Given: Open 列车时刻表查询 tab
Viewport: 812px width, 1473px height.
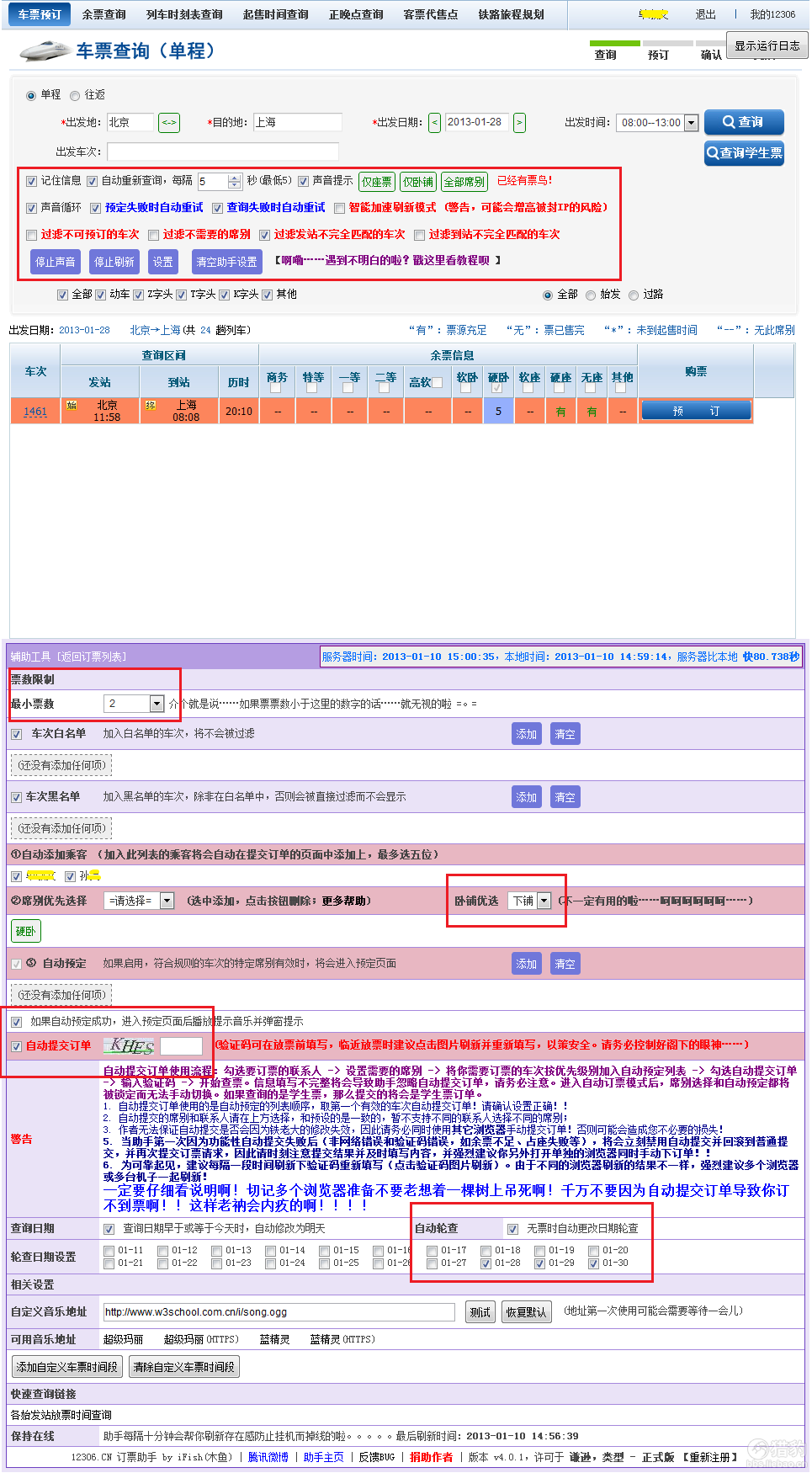Looking at the screenshot, I should pos(184,14).
